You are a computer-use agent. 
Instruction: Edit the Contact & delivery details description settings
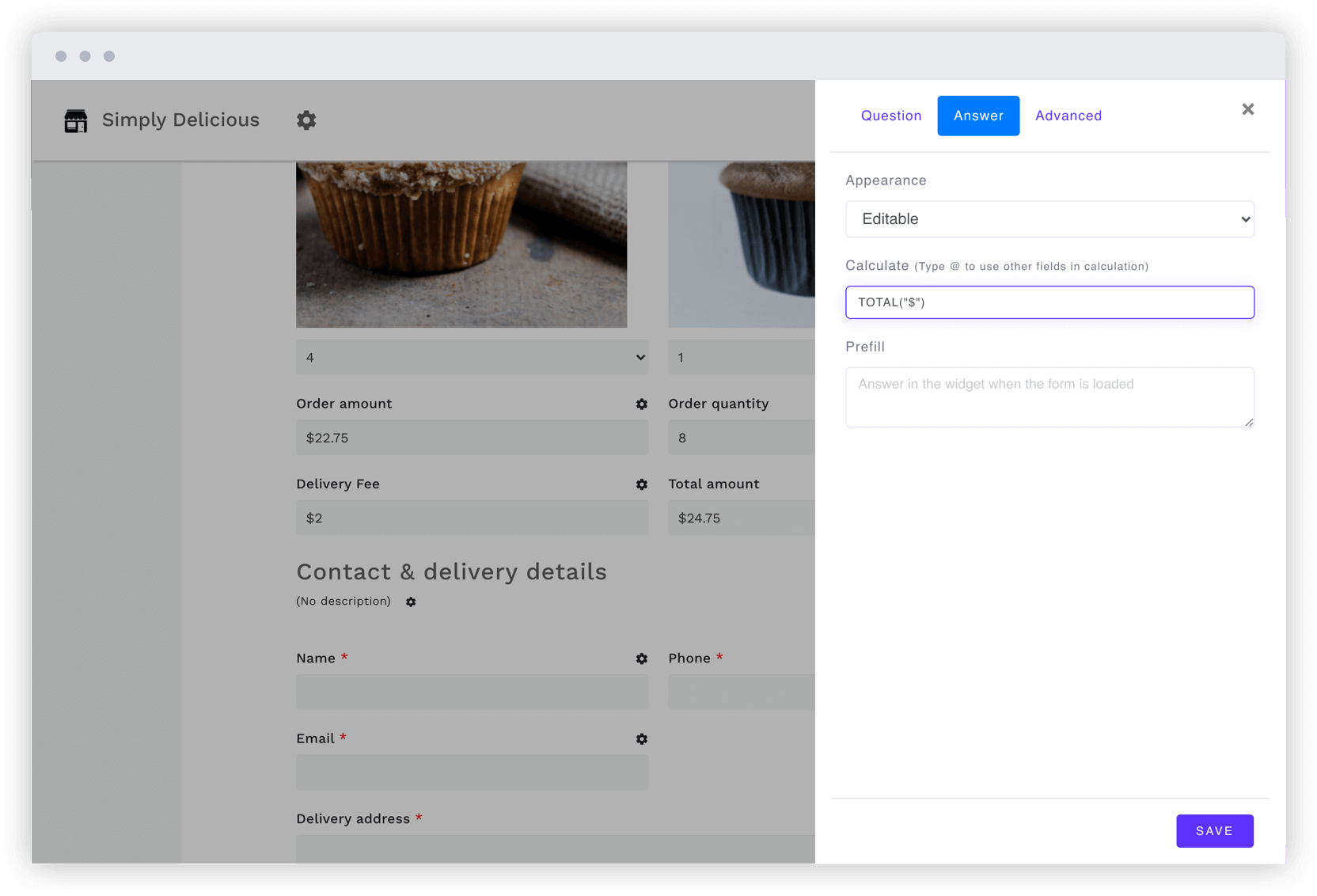click(411, 602)
